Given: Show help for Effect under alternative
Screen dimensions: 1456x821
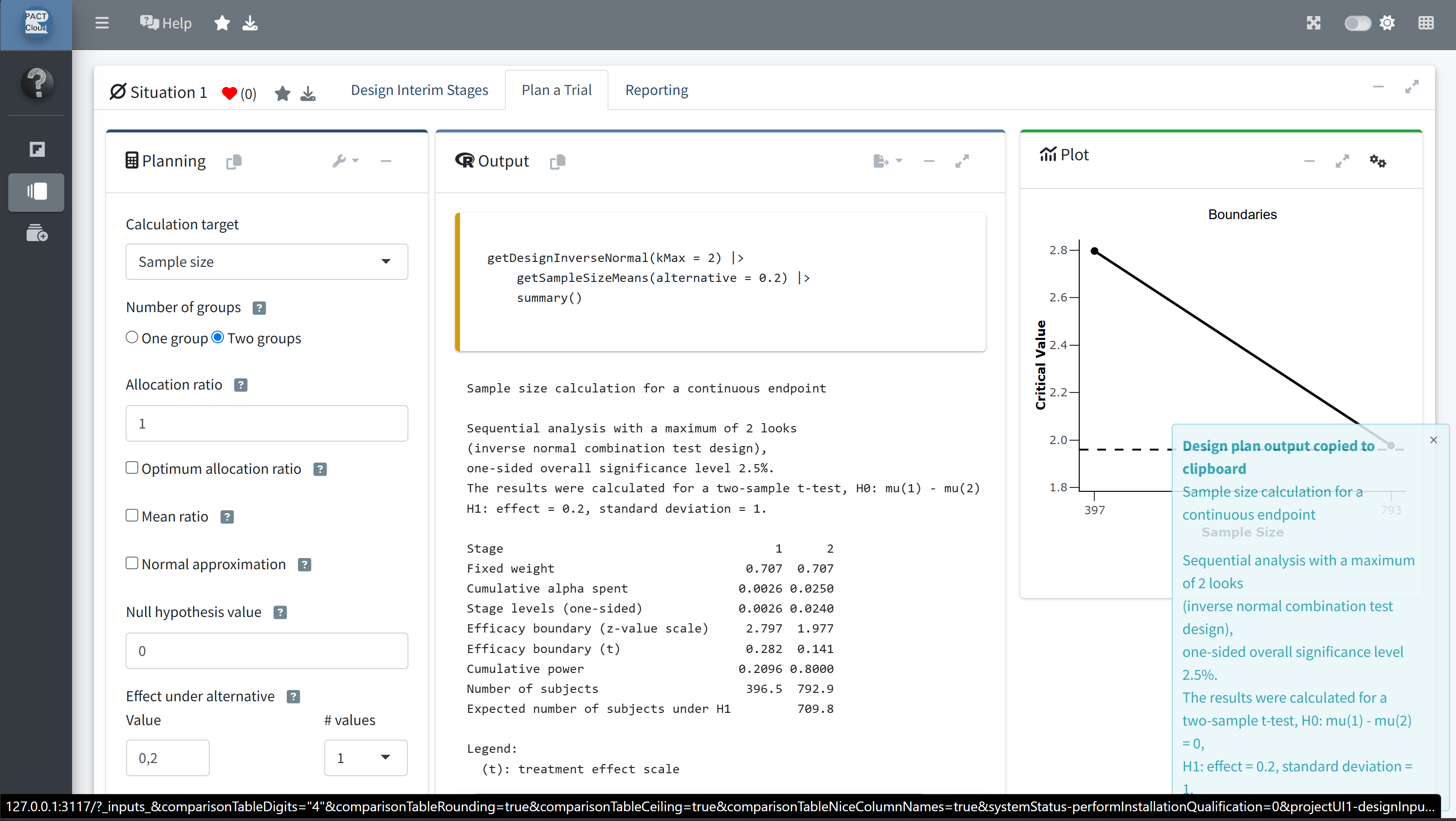Looking at the screenshot, I should coord(293,697).
